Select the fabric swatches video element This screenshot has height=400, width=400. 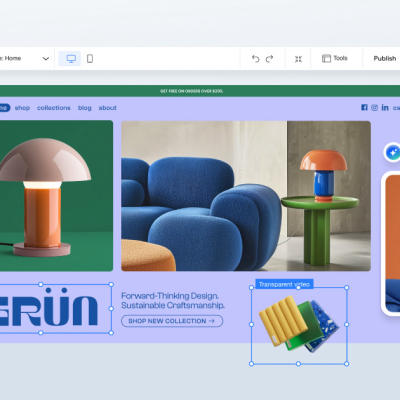click(299, 325)
